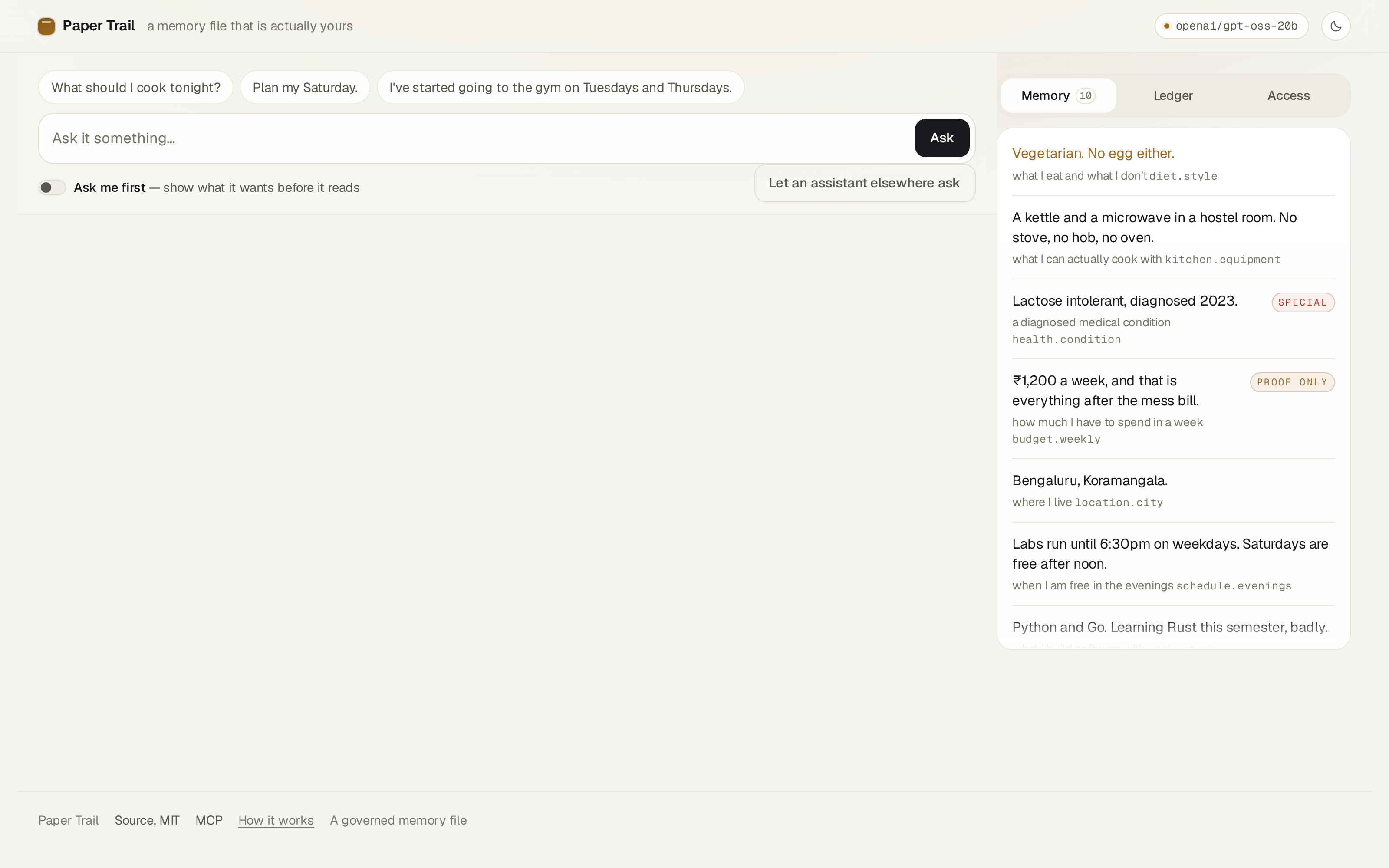
Task: Toggle dark mode with the moon icon
Action: pos(1336,26)
